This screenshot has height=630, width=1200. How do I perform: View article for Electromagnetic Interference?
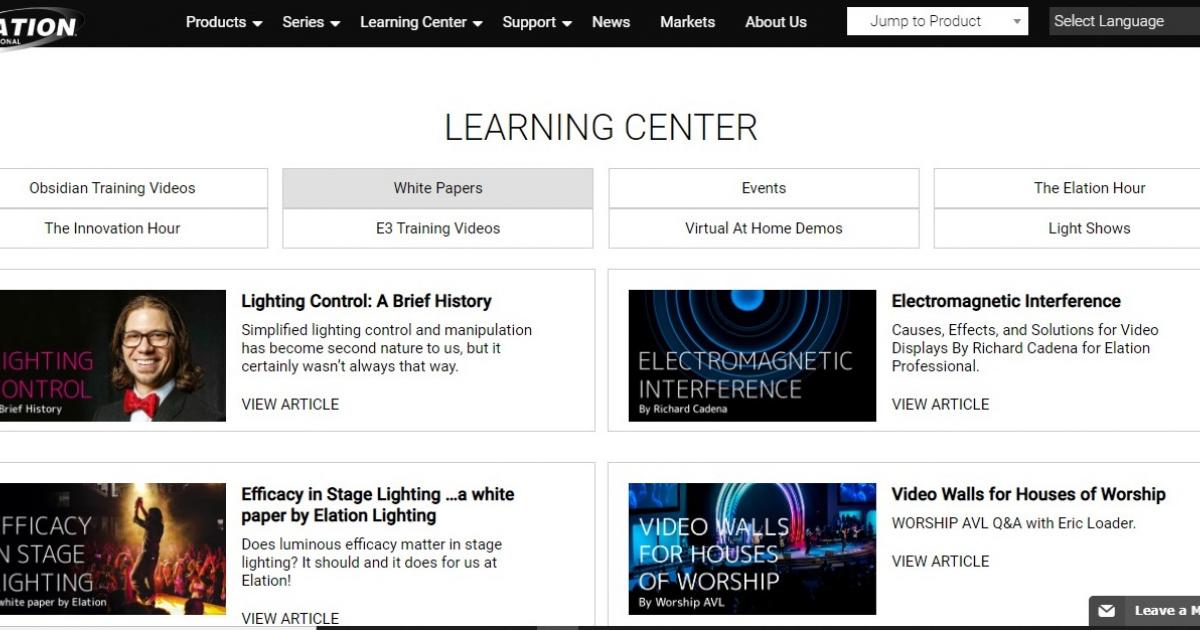click(x=940, y=404)
